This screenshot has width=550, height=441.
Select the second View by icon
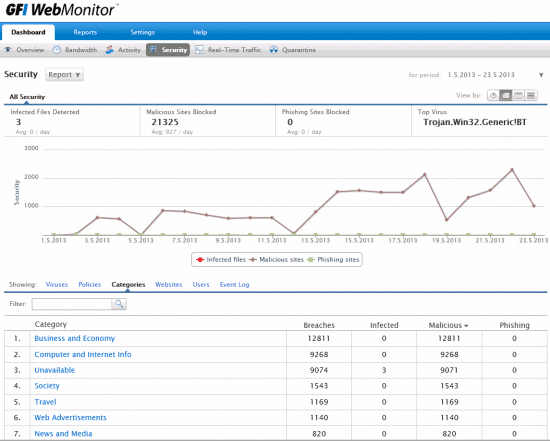coord(506,95)
